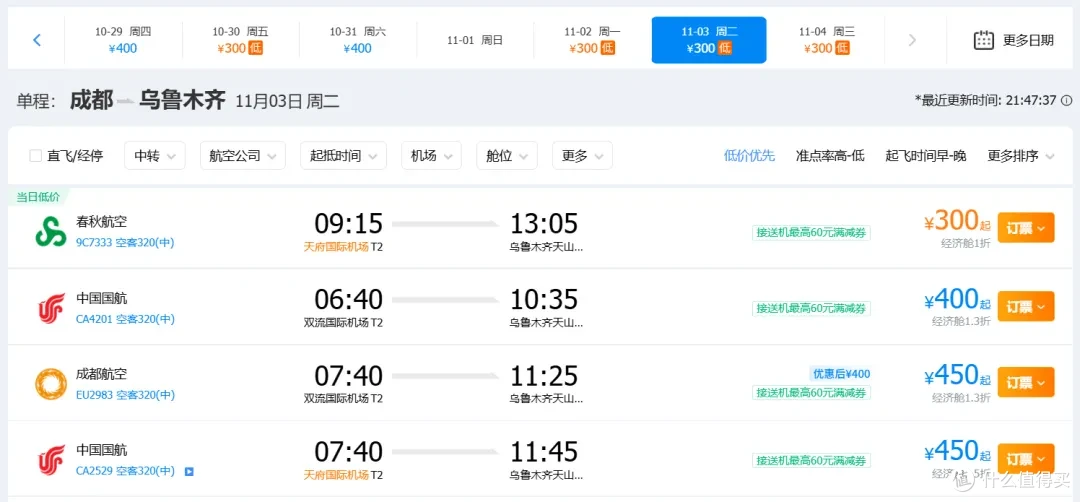Click Air China logo for CA2529
The image size is (1080, 502).
click(x=51, y=459)
